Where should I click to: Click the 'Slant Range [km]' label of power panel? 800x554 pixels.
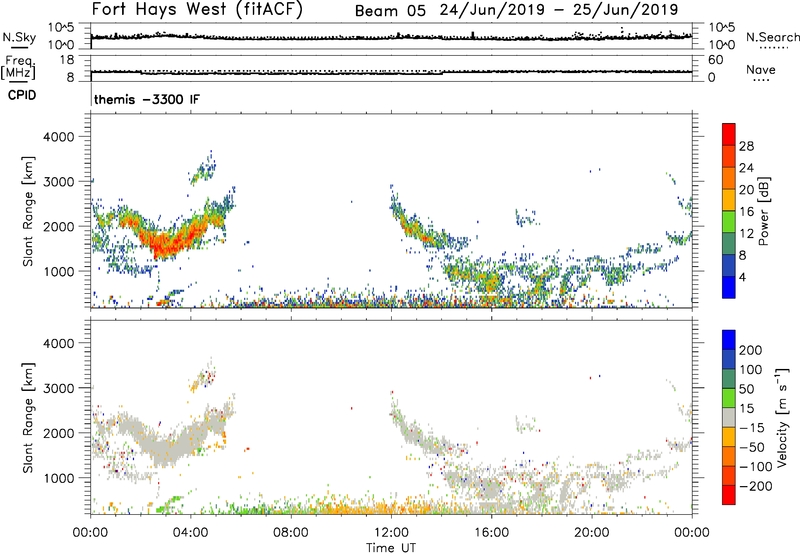tap(28, 211)
